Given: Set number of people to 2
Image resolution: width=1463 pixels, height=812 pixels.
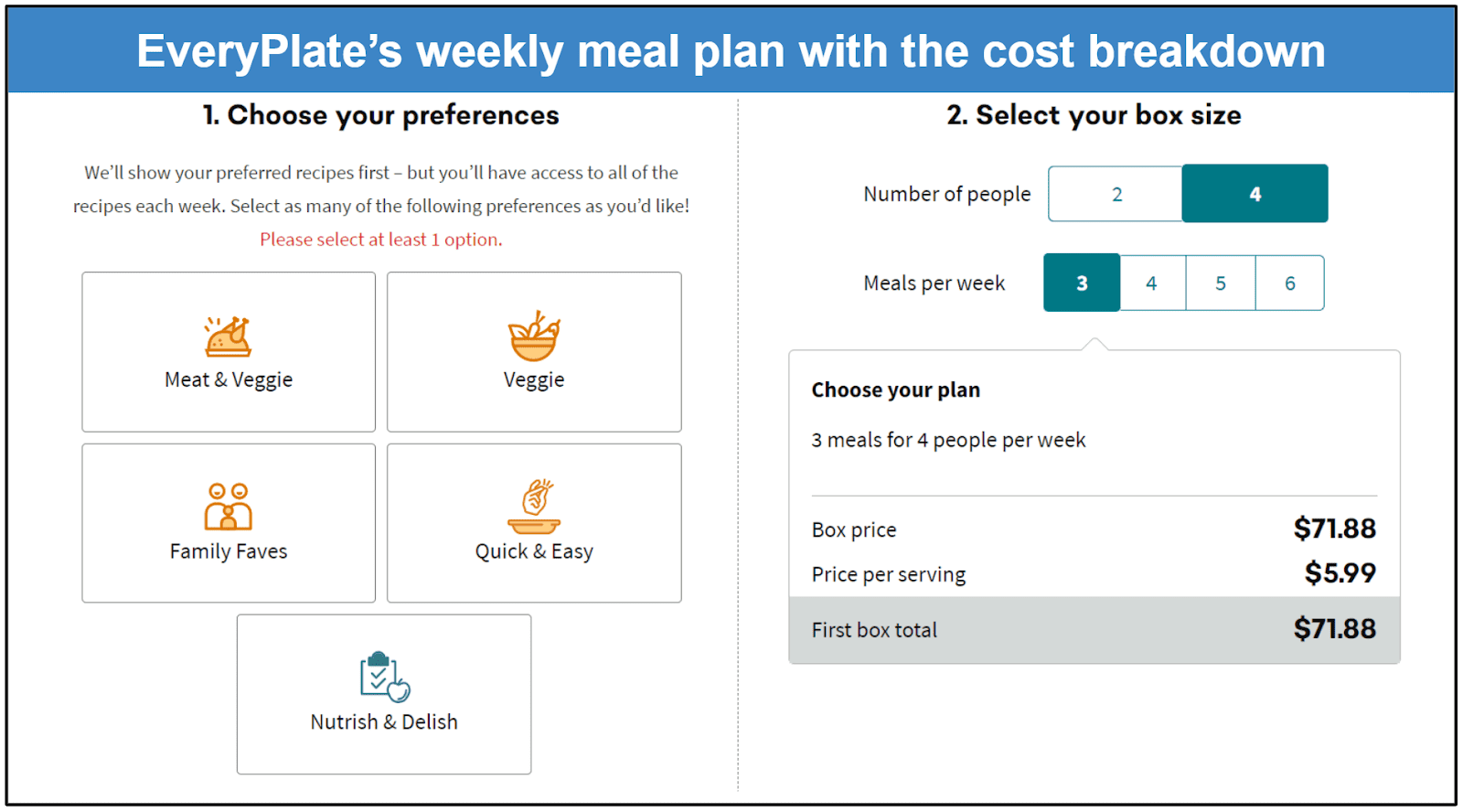Looking at the screenshot, I should point(1116,194).
